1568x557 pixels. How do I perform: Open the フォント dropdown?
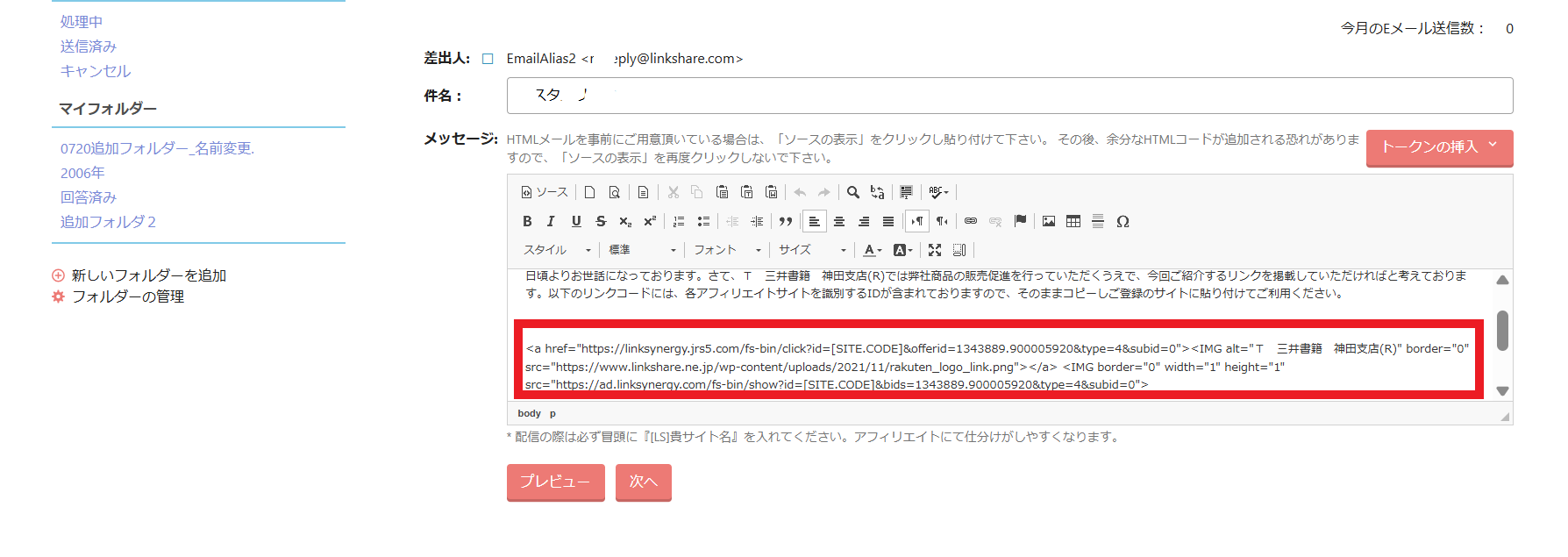point(727,250)
